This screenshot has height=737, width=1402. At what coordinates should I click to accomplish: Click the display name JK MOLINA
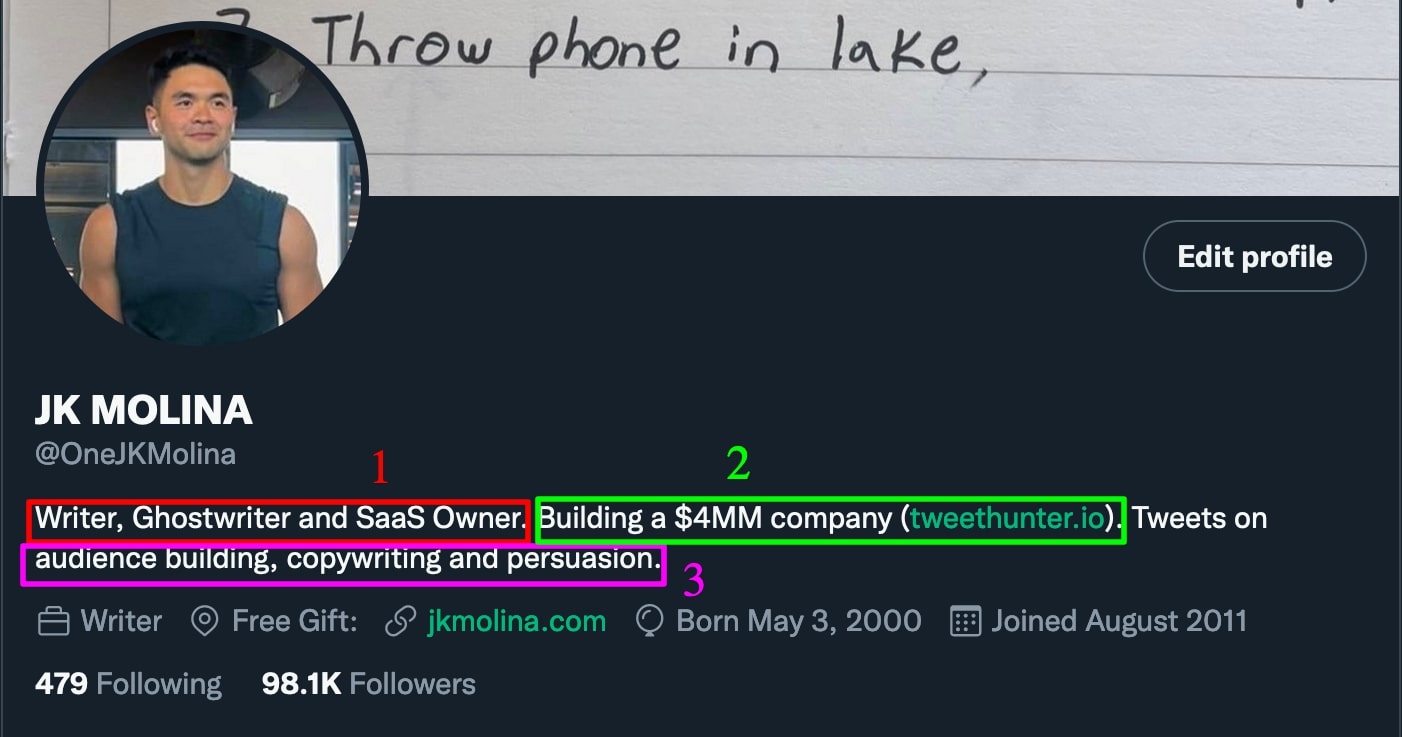click(144, 410)
